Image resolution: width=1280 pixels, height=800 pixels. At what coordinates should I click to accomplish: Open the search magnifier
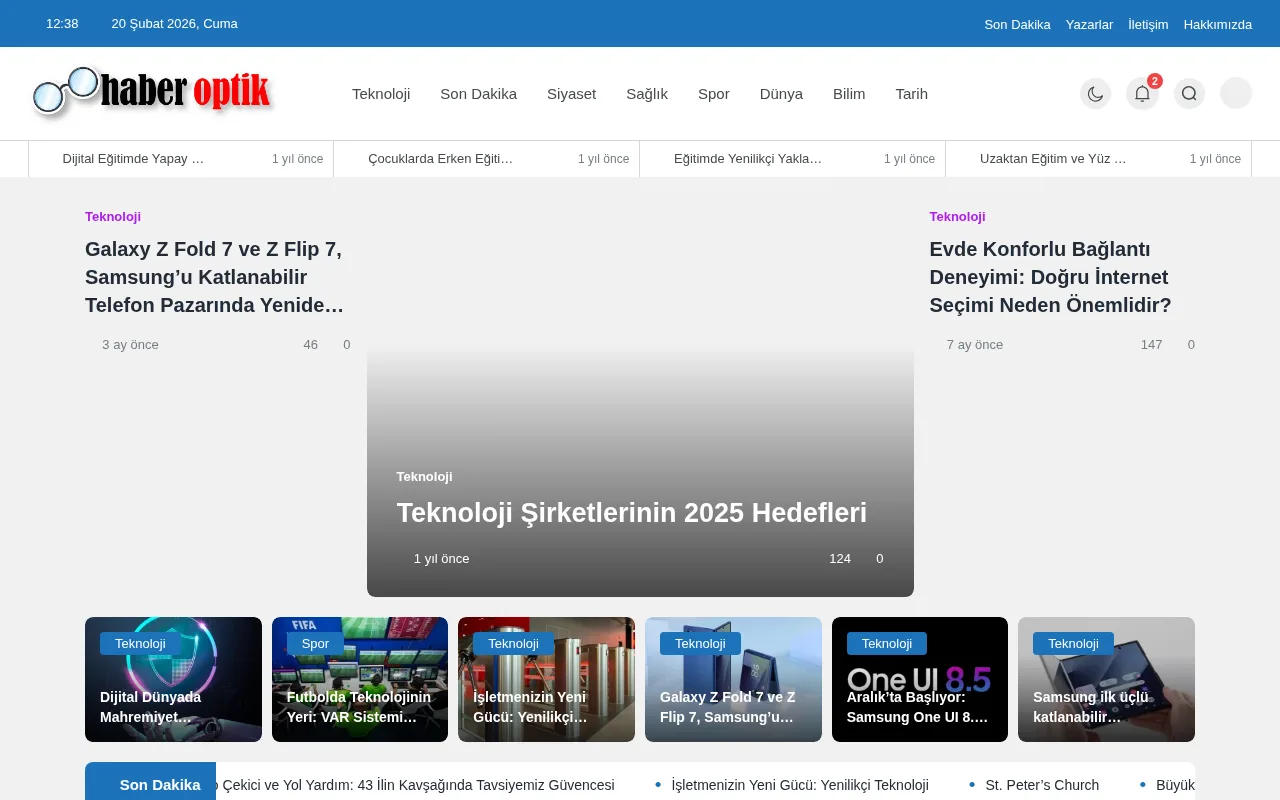click(x=1189, y=93)
